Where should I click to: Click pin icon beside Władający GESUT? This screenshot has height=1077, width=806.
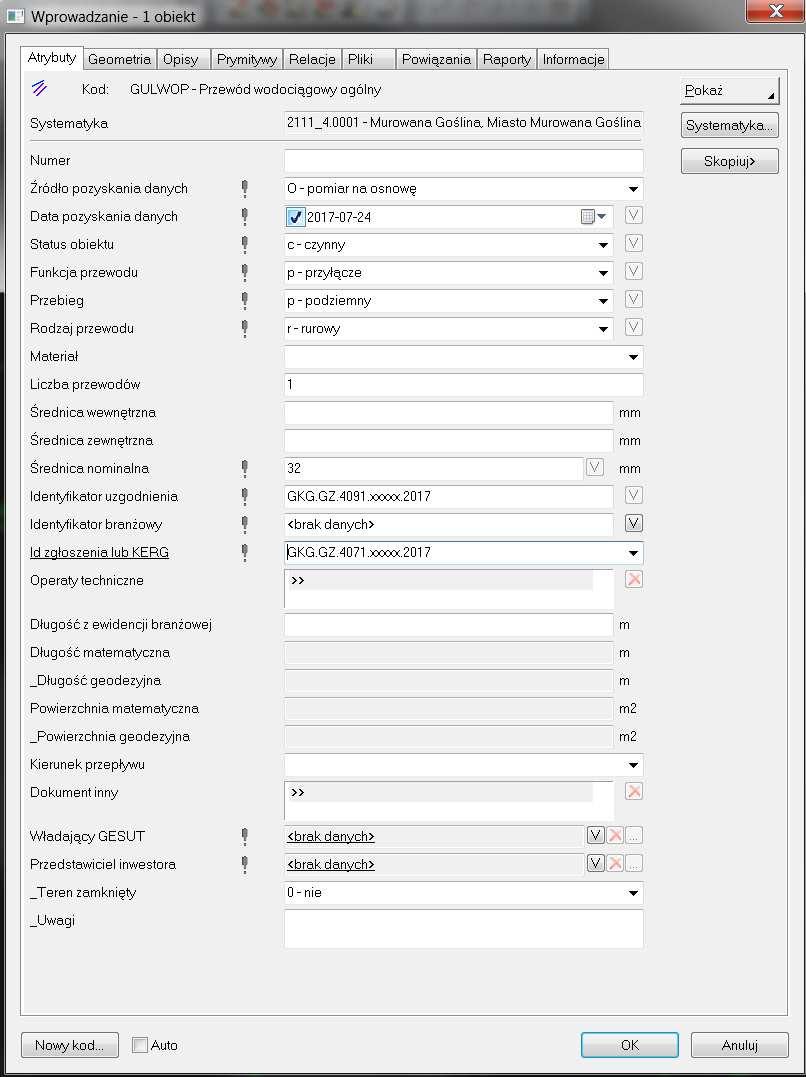coord(244,837)
